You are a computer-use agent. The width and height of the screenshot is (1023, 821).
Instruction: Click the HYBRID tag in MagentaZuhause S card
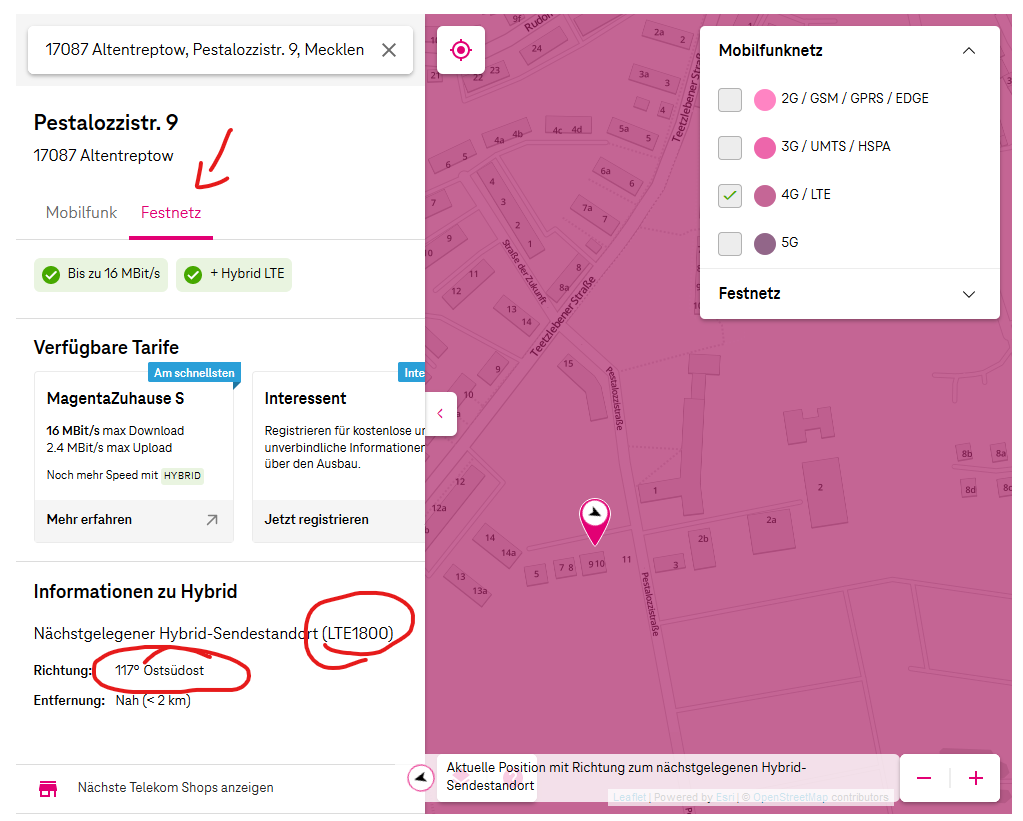pyautogui.click(x=183, y=476)
